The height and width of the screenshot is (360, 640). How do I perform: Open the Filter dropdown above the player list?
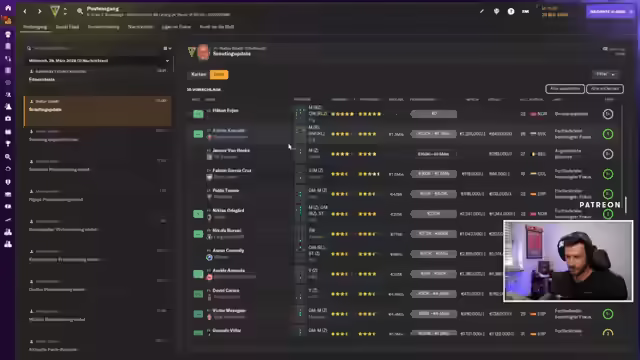(x=605, y=74)
